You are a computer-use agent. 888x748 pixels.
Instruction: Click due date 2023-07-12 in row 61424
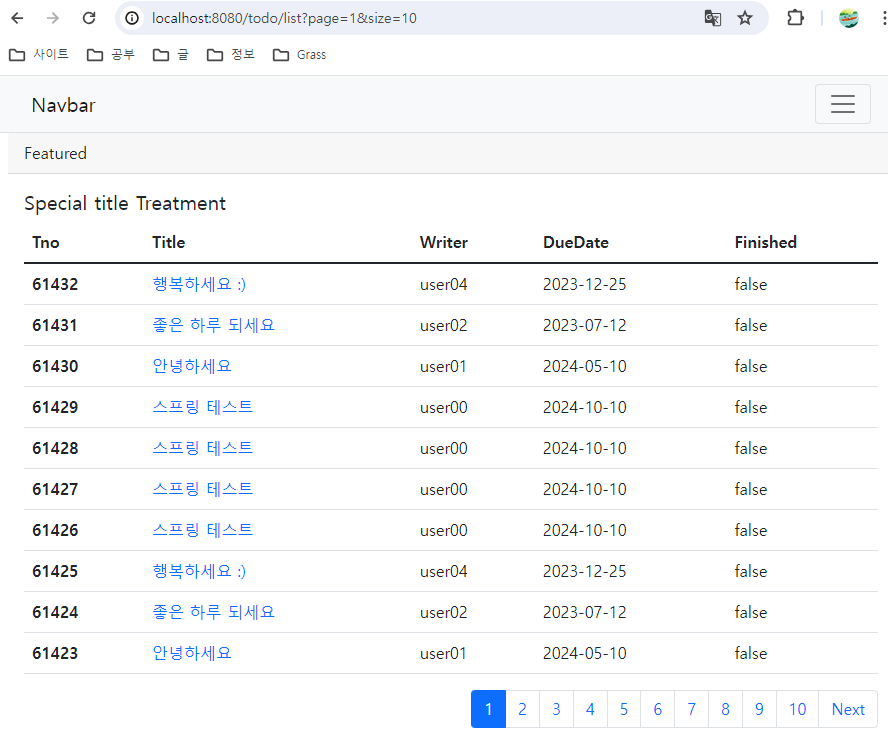[584, 612]
